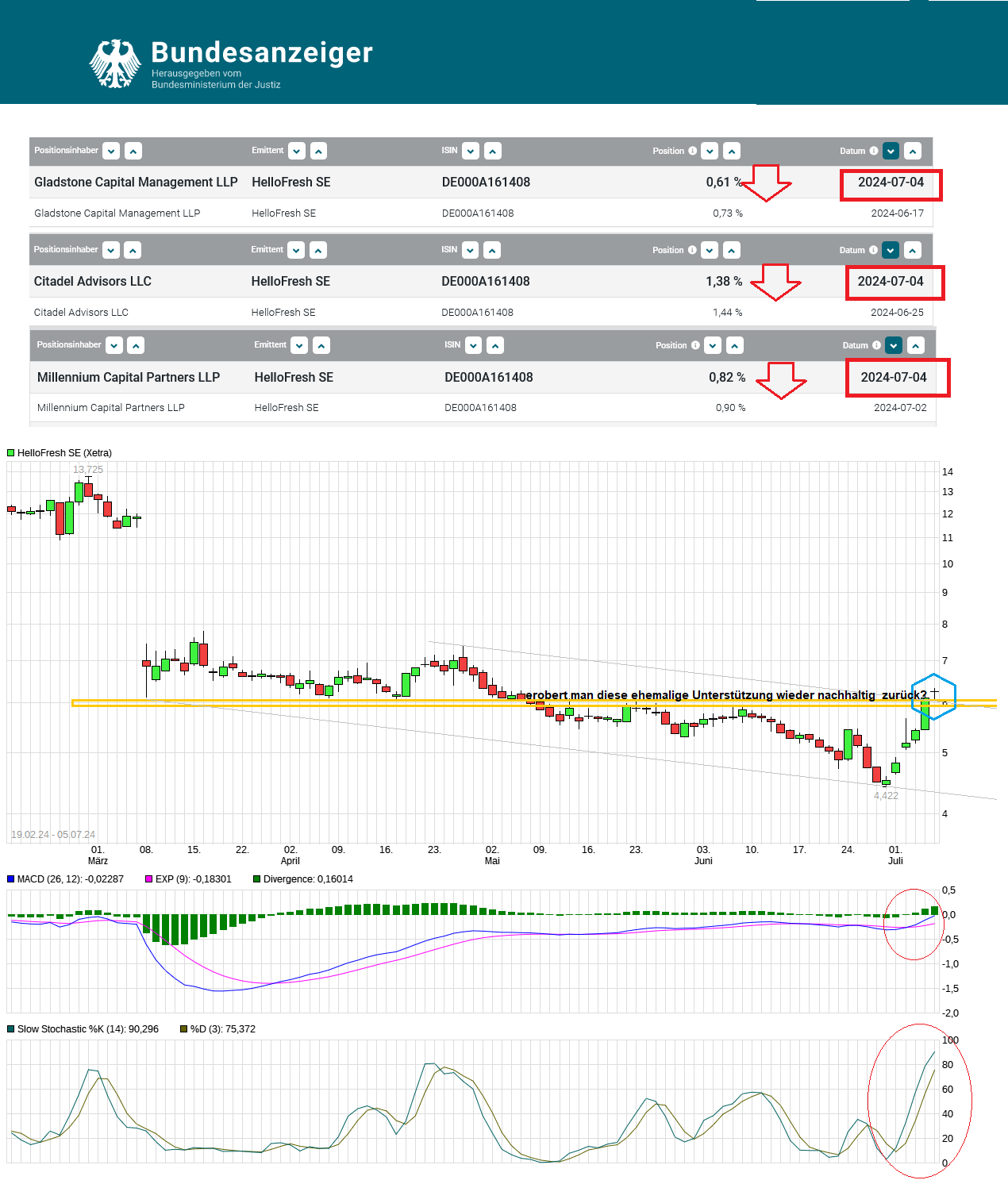
Task: Sort Position descending in Gladstone table
Action: 710,151
